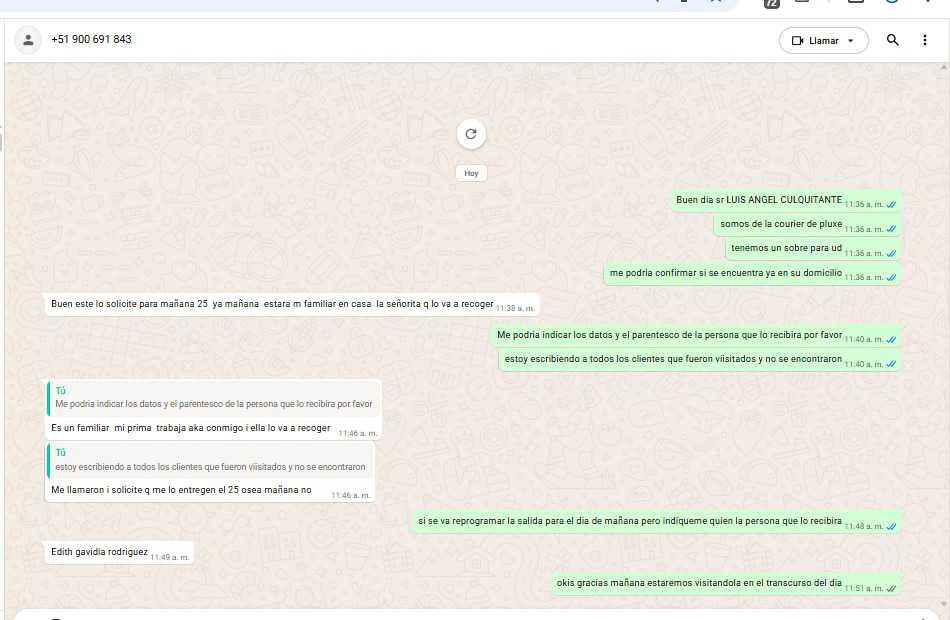The width and height of the screenshot is (950, 620).
Task: Jump to quoted 'estoy escribiendo a todos' reply
Action: click(x=211, y=461)
